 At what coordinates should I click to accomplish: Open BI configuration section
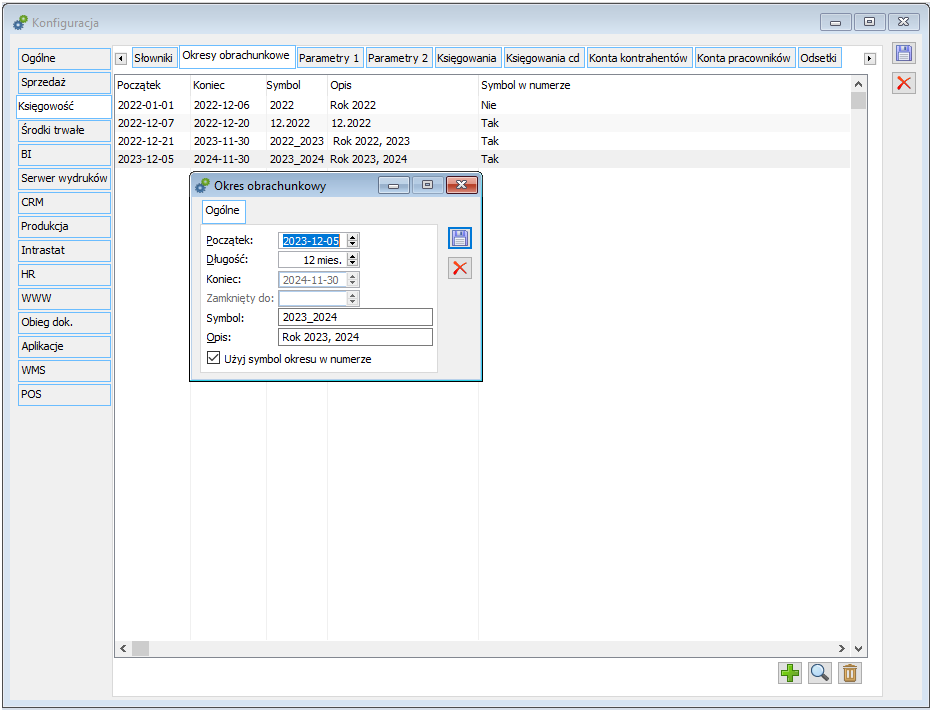pyautogui.click(x=64, y=155)
